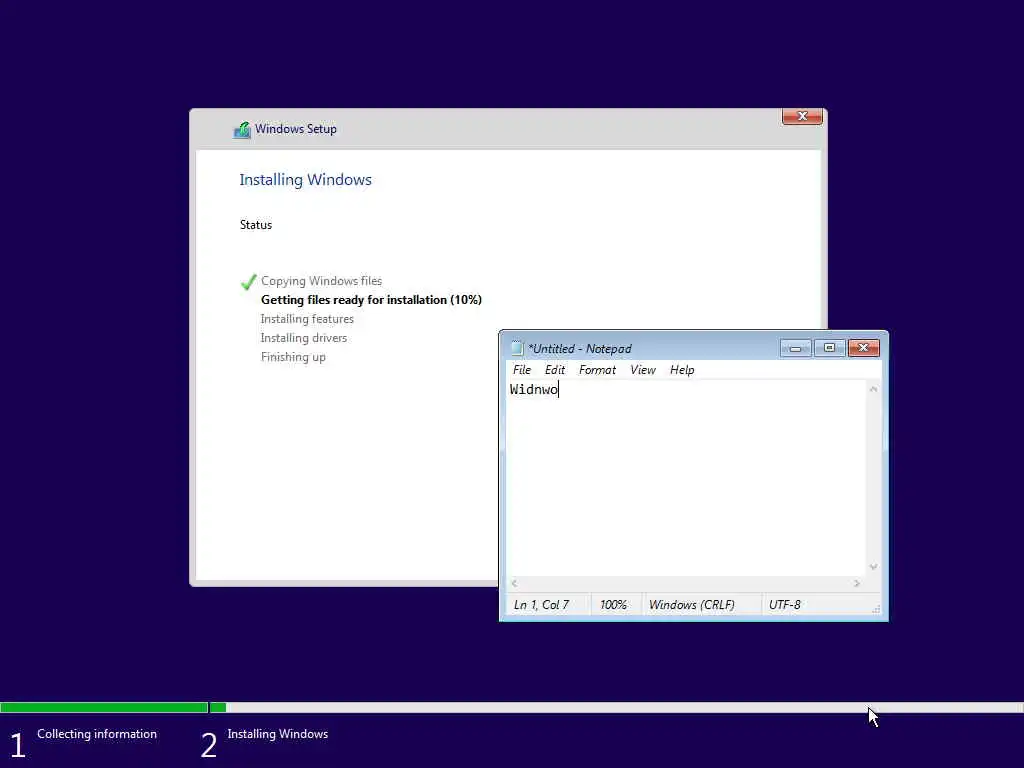1024x768 pixels.
Task: Click the 'Status' label in Setup
Action: click(x=255, y=225)
